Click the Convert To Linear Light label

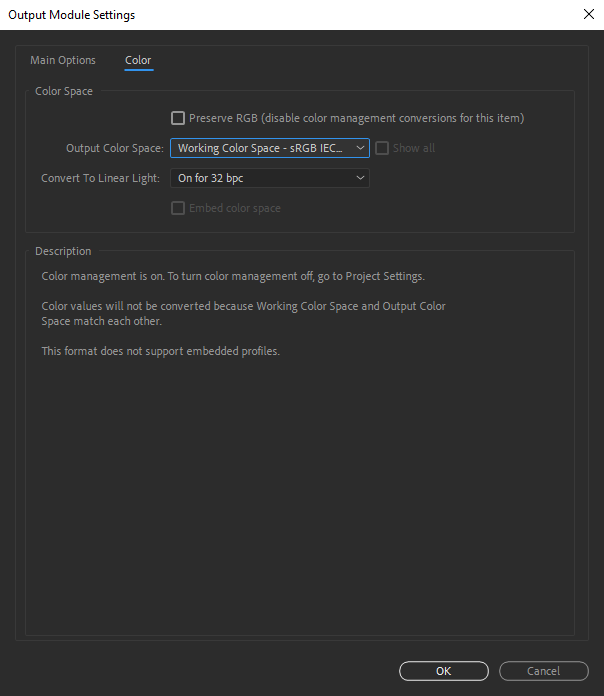click(x=100, y=178)
